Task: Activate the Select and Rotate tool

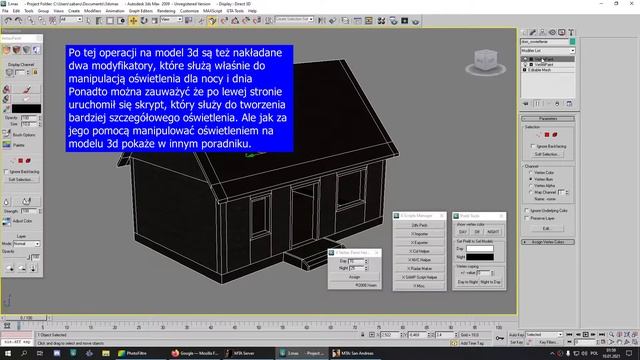Action: tap(144, 20)
